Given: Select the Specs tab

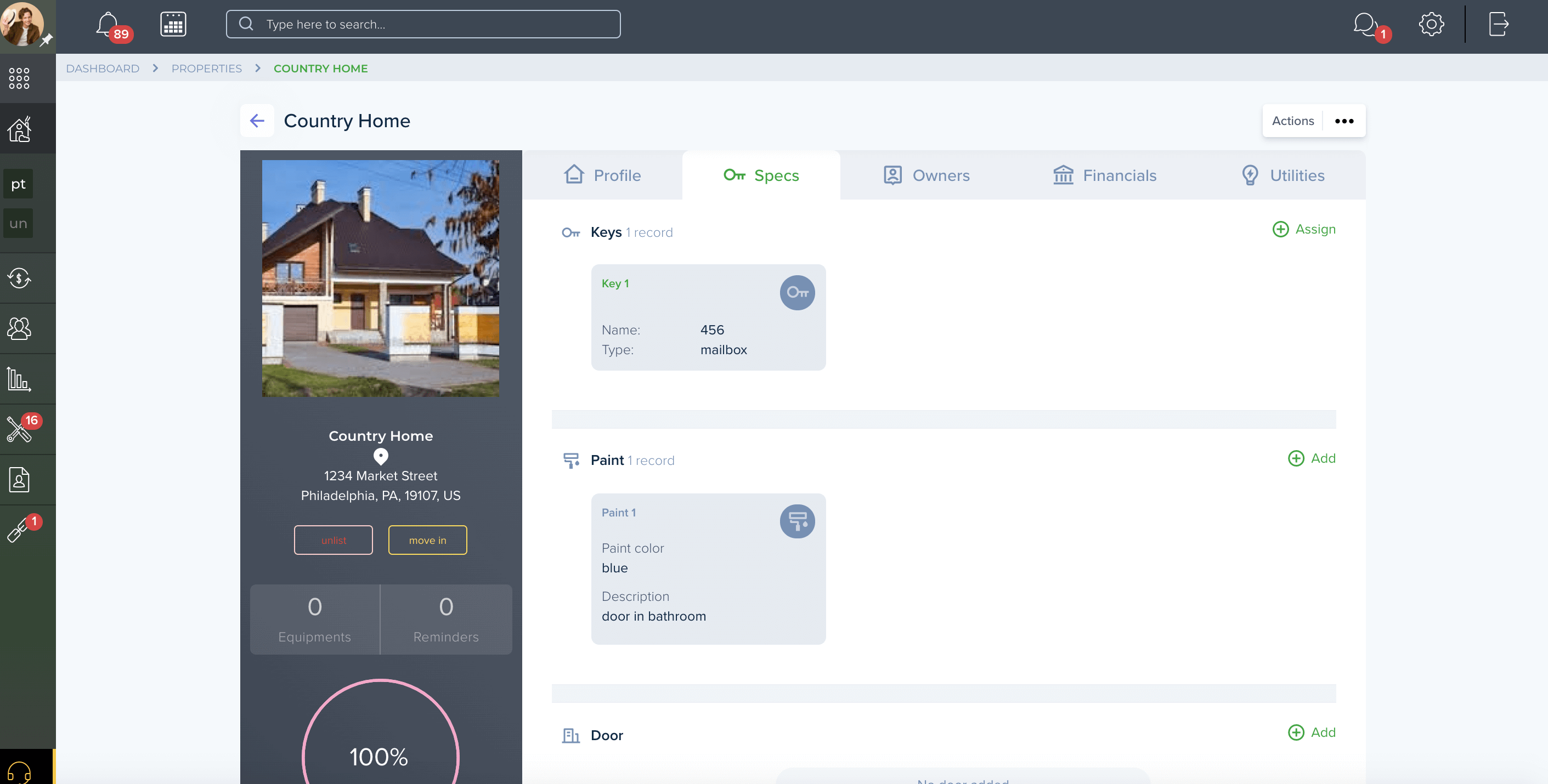Looking at the screenshot, I should 761,175.
